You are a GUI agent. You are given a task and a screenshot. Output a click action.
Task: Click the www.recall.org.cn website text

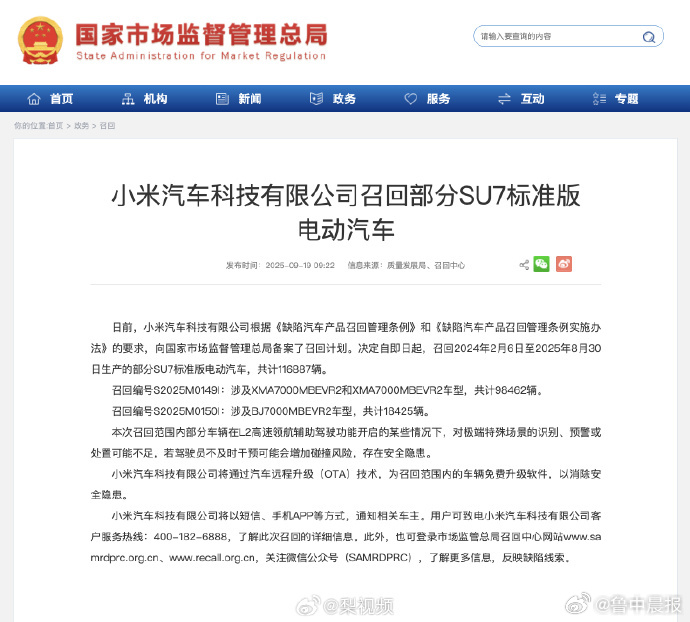(x=212, y=558)
